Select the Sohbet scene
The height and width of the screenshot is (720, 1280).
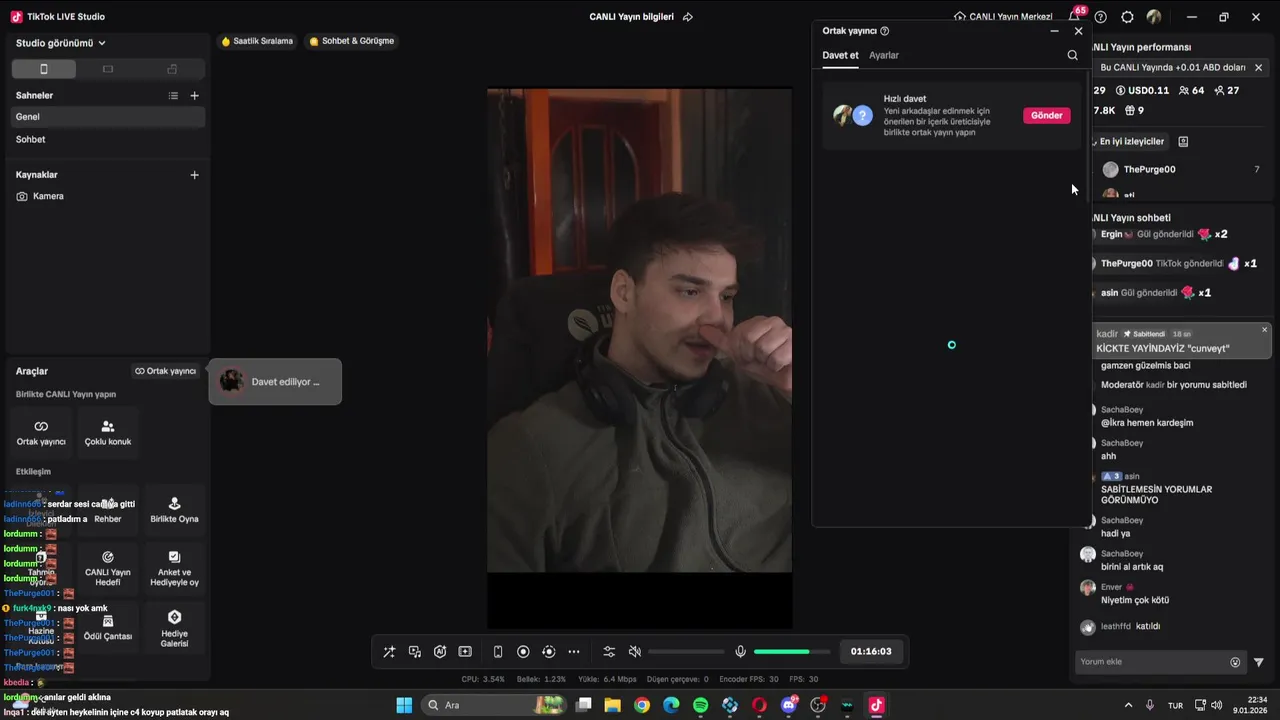click(108, 139)
